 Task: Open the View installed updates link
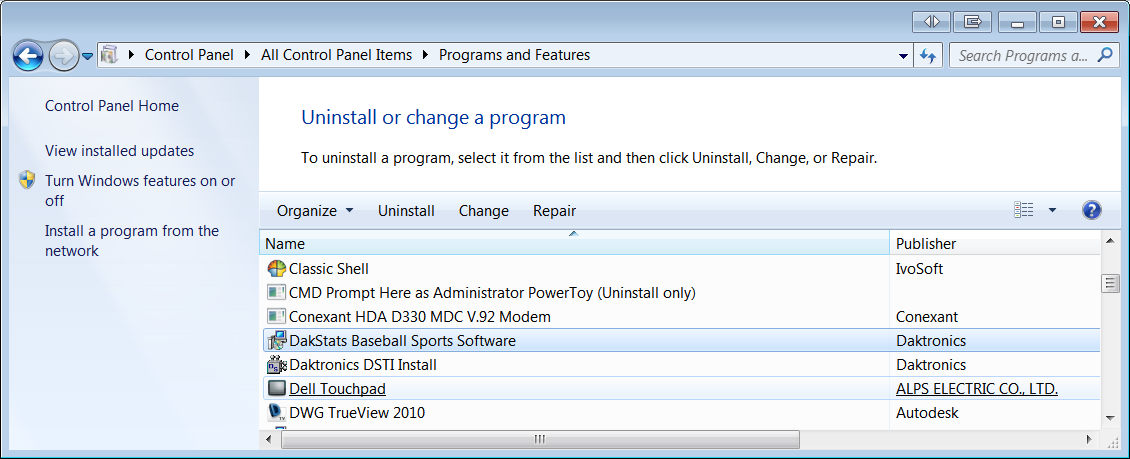[x=120, y=151]
